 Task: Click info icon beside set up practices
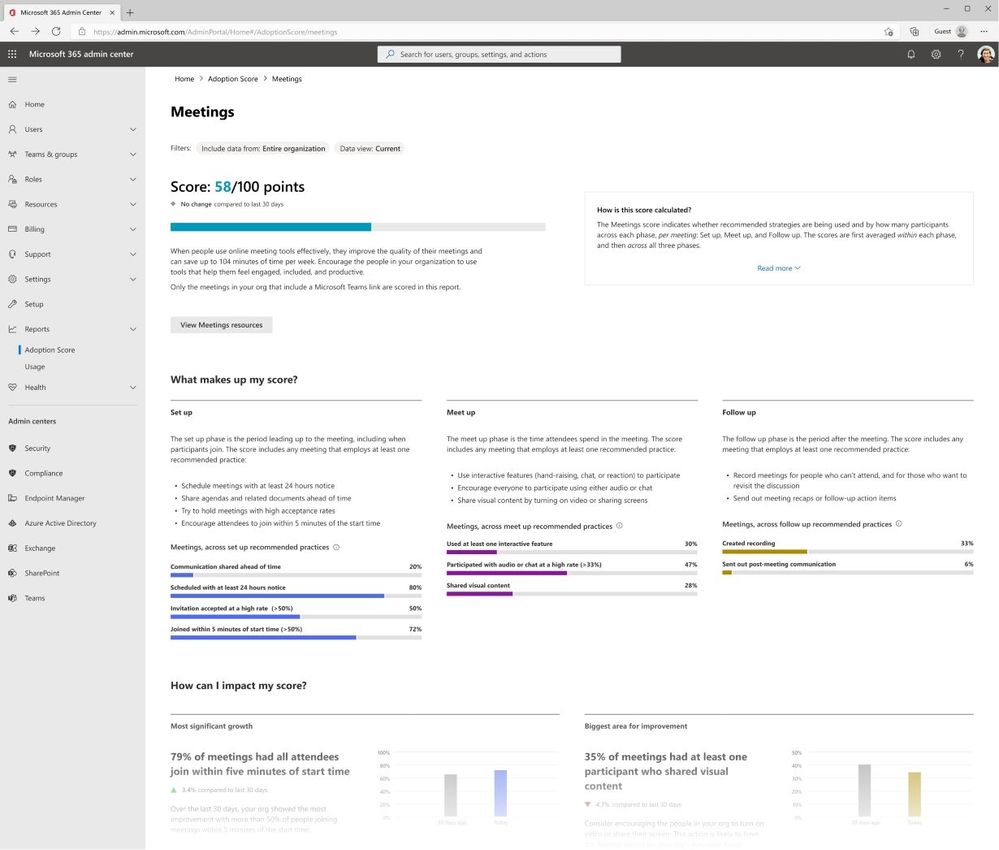pos(336,547)
